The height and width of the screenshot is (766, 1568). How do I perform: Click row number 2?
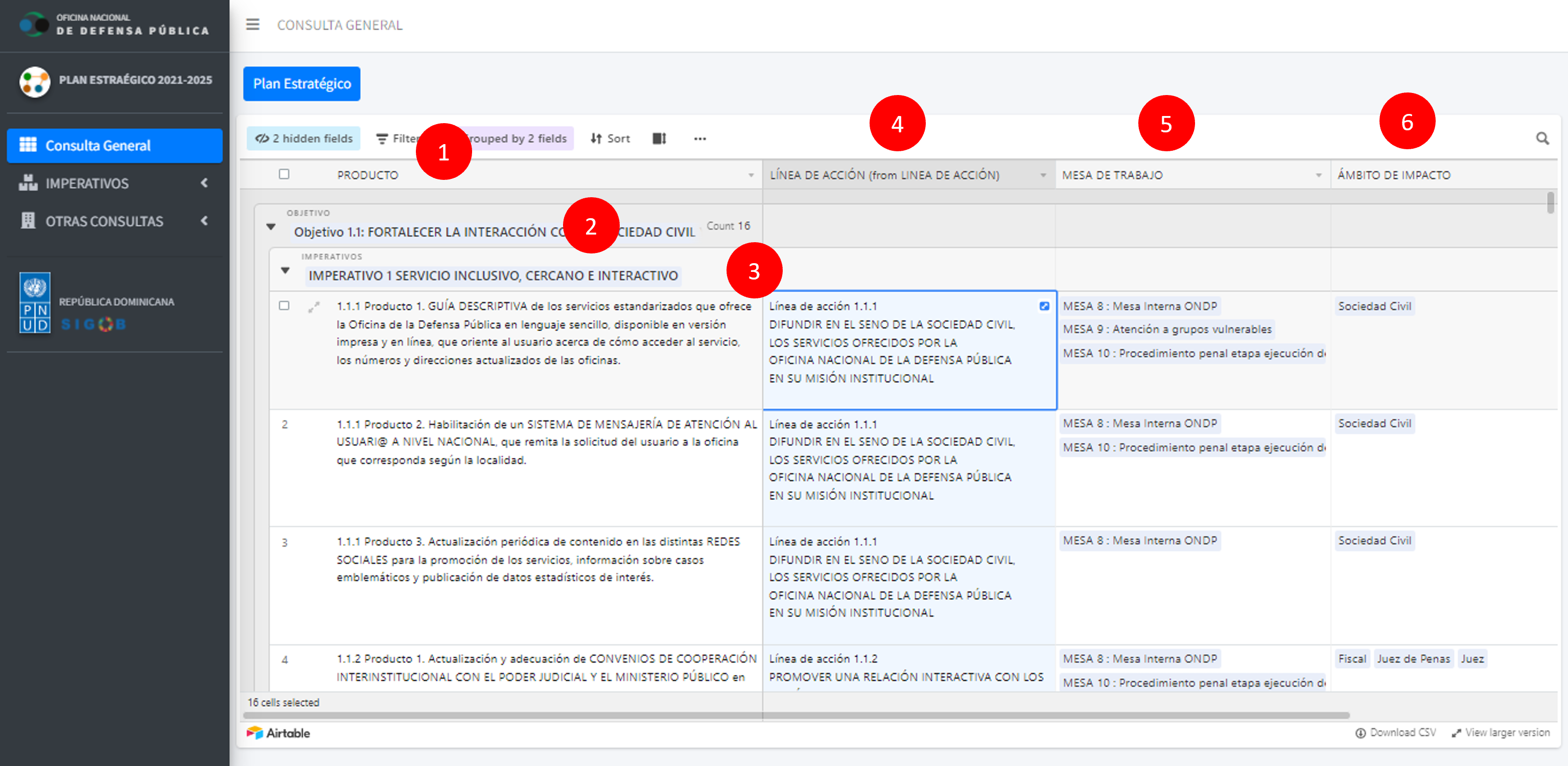[284, 425]
